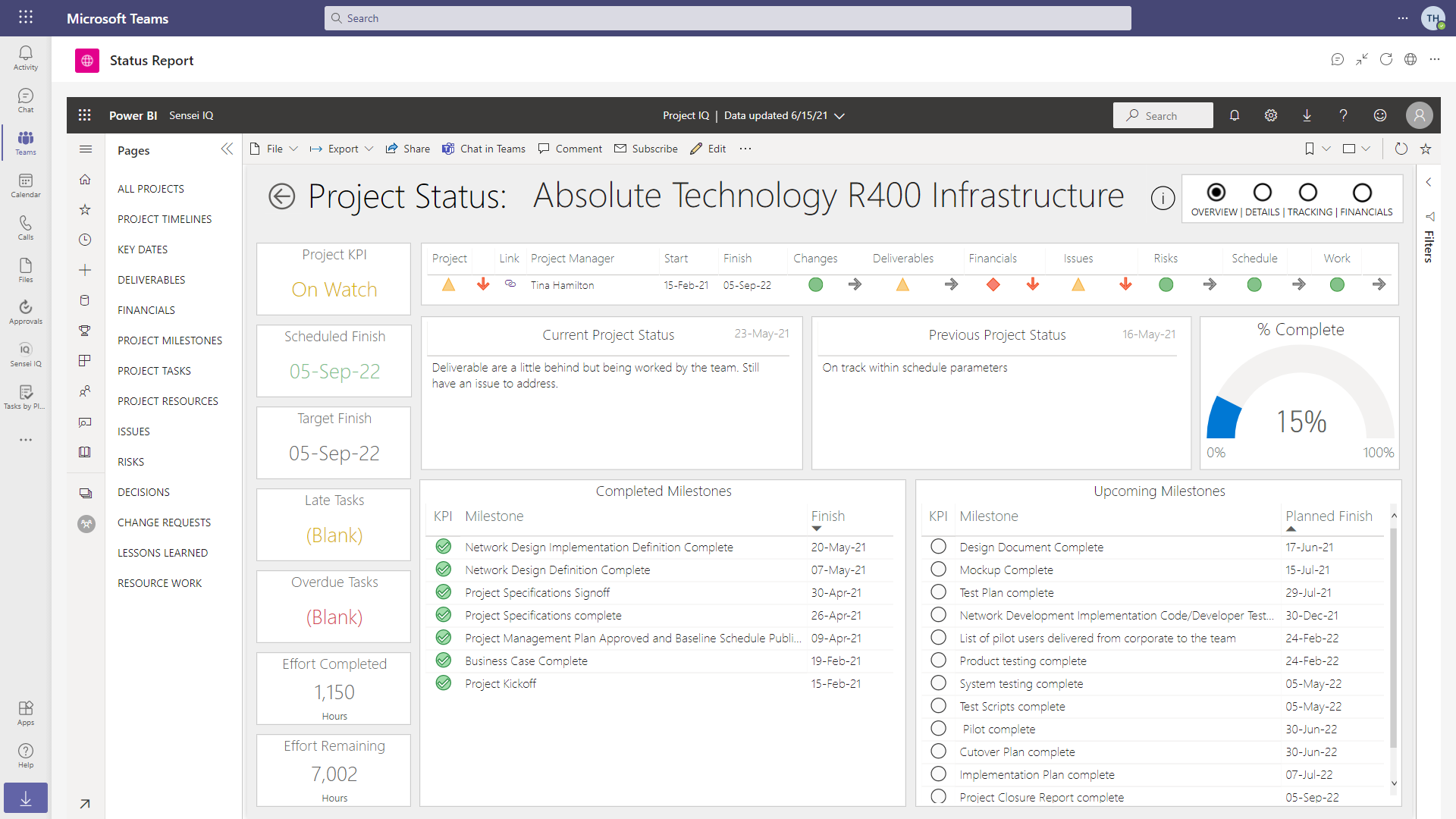Open Calls in Teams sidebar
This screenshot has width=1456, height=819.
coord(26,227)
